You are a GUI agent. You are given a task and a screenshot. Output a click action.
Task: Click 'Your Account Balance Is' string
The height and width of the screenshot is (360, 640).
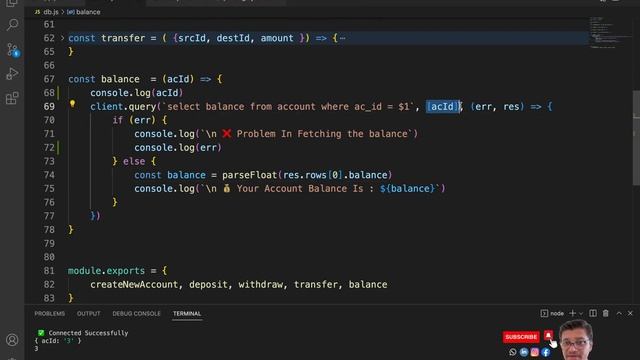point(300,189)
